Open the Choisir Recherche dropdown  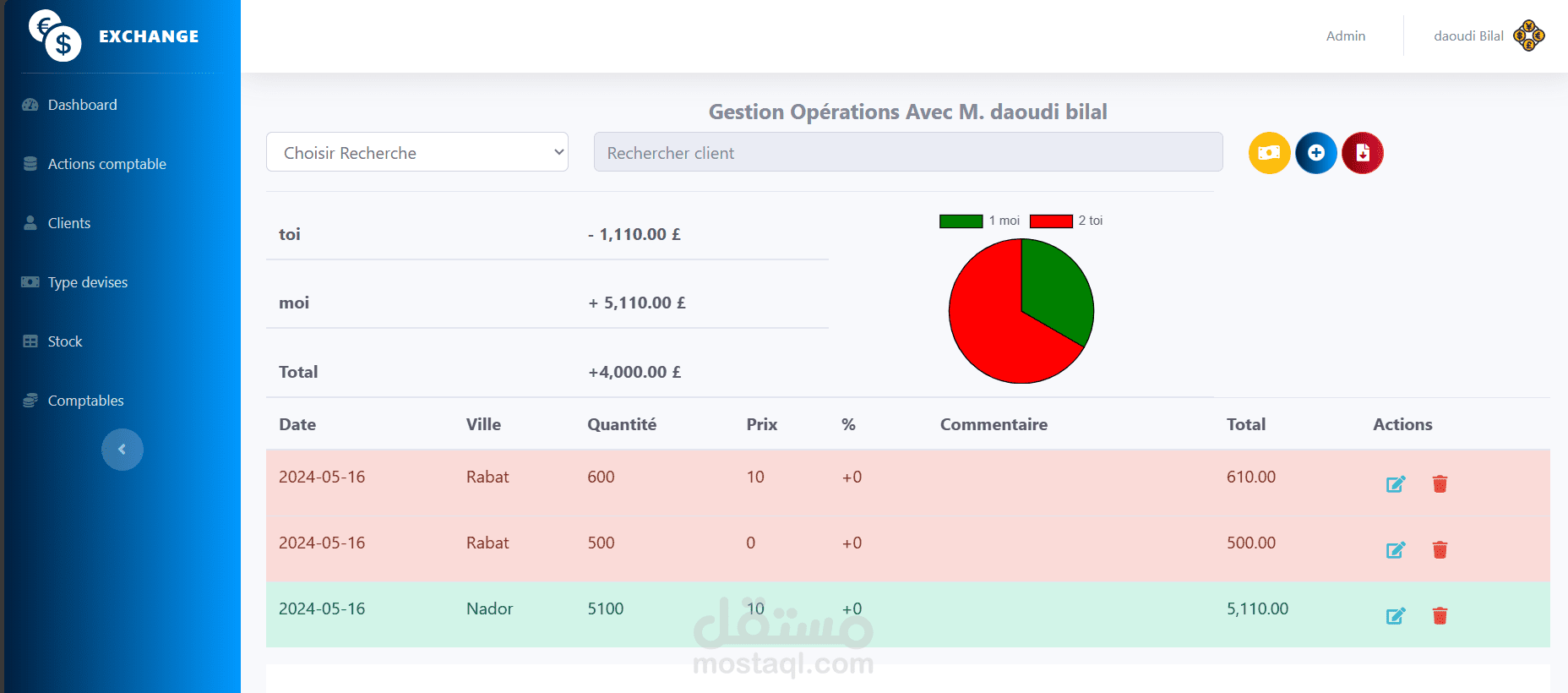click(x=417, y=152)
